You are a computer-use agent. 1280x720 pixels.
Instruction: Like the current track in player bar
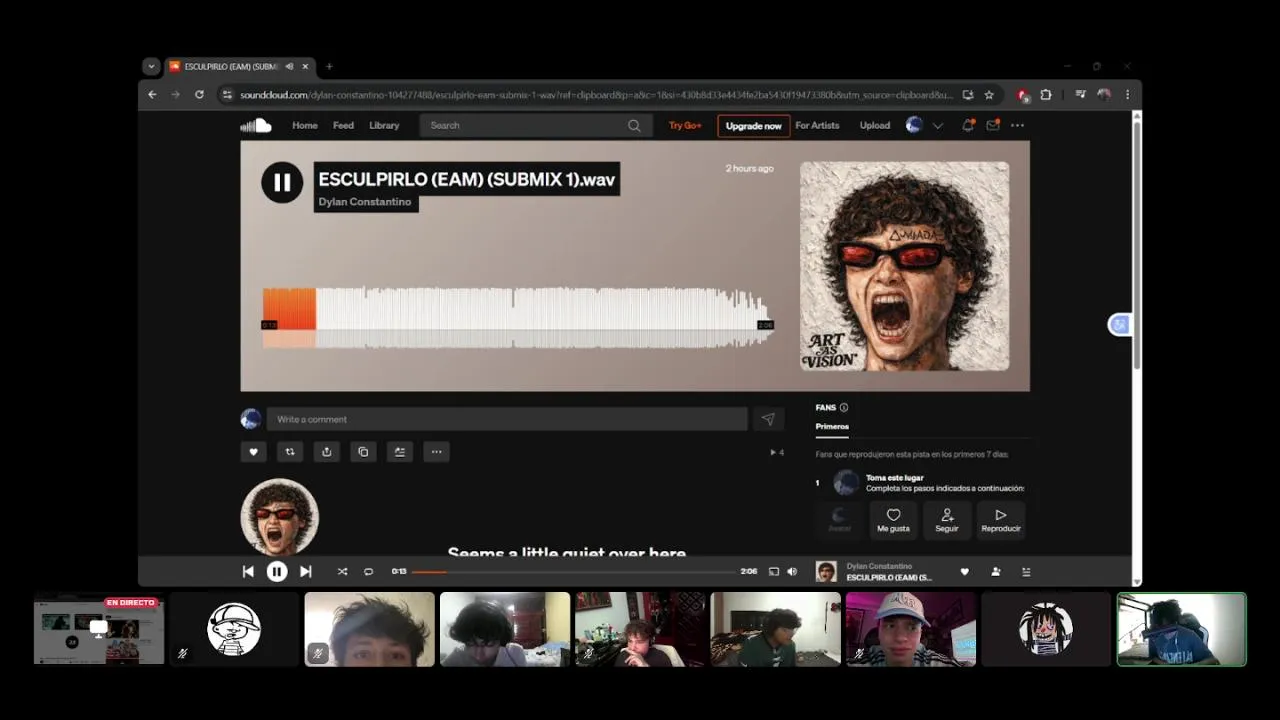[x=965, y=572]
